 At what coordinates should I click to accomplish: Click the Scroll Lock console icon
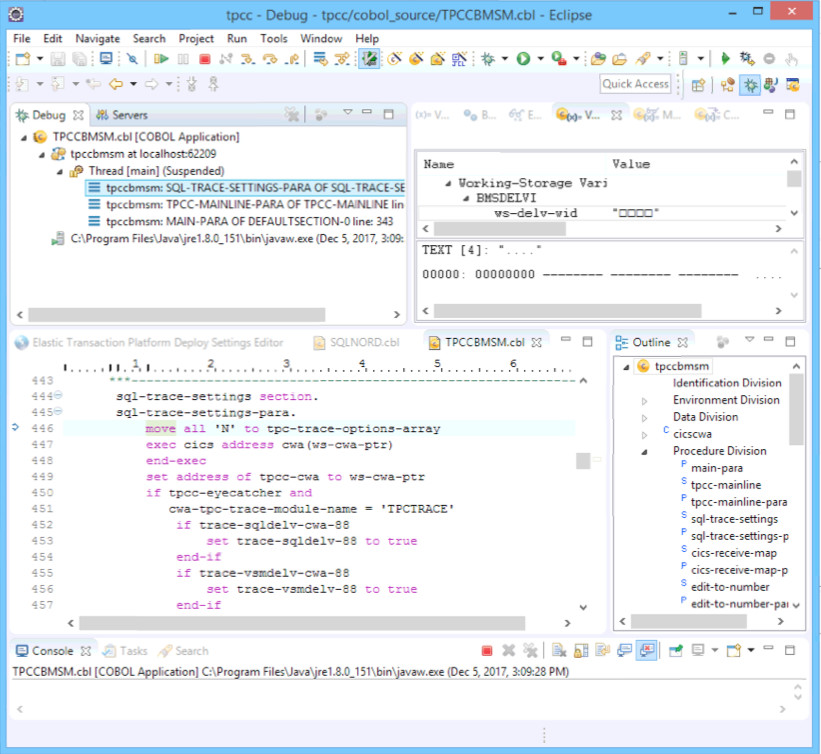[x=581, y=651]
